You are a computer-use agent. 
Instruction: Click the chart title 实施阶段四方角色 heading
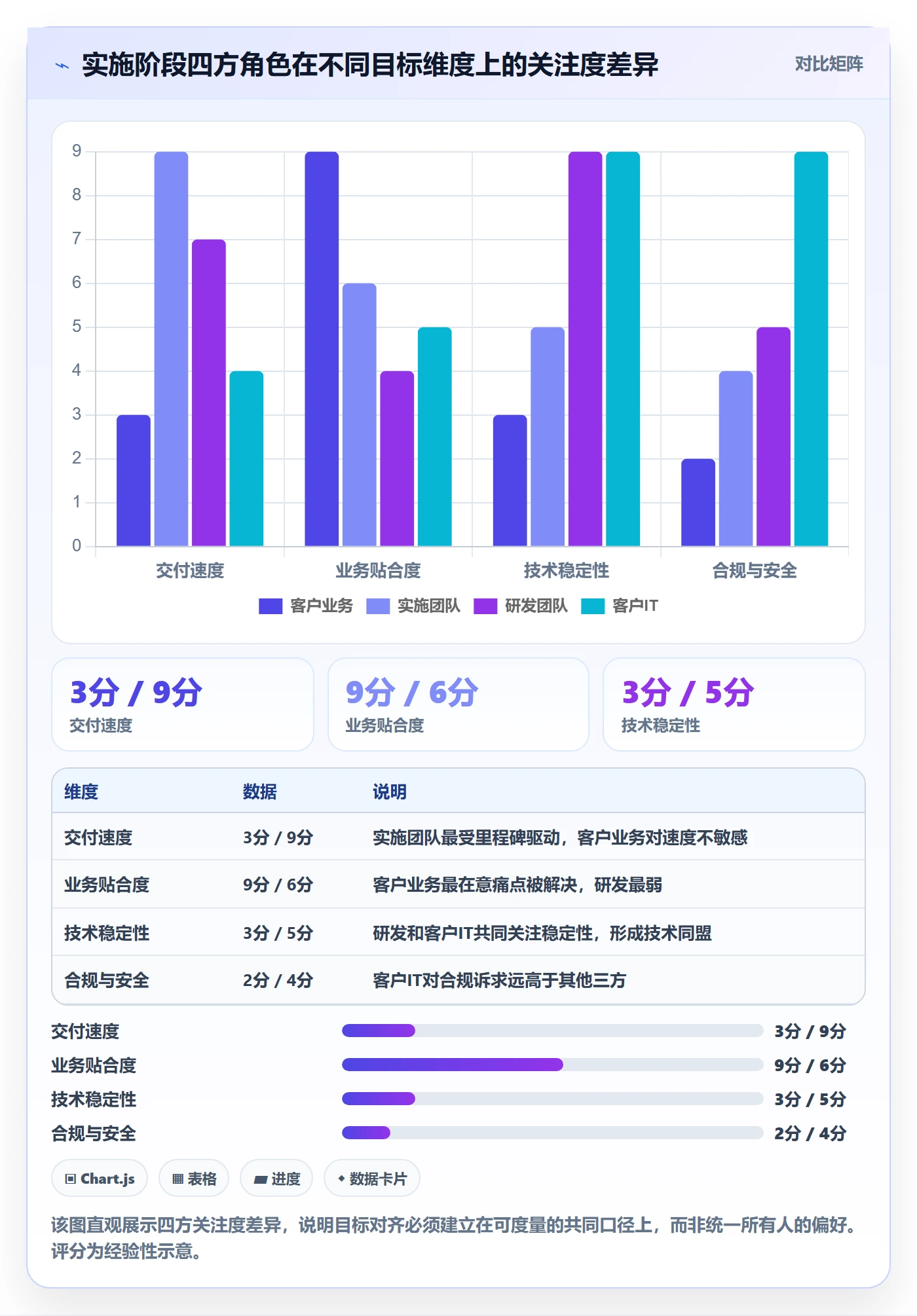pos(370,65)
